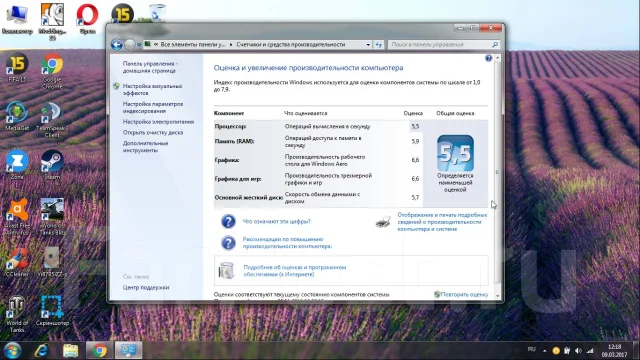Expand the breadcrumb chevron before Все элементы

156,44
